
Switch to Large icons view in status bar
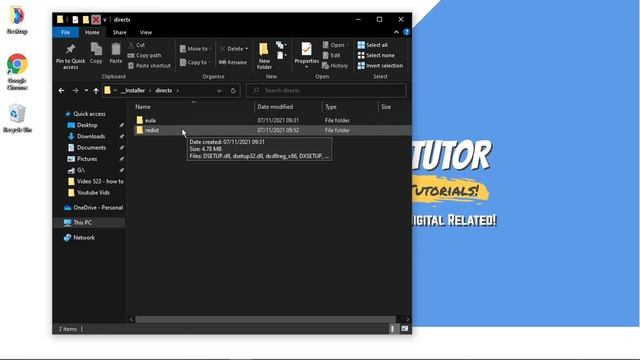(x=404, y=329)
